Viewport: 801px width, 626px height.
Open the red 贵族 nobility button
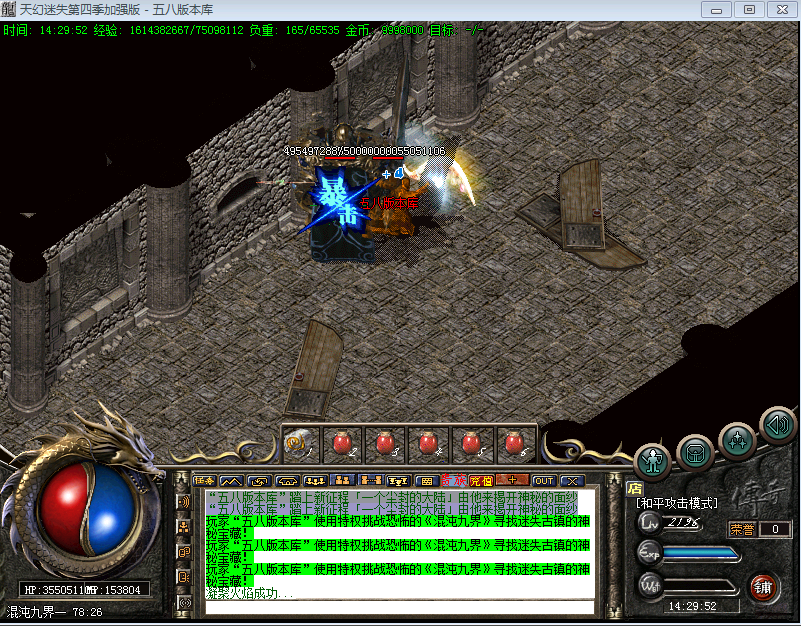point(454,481)
